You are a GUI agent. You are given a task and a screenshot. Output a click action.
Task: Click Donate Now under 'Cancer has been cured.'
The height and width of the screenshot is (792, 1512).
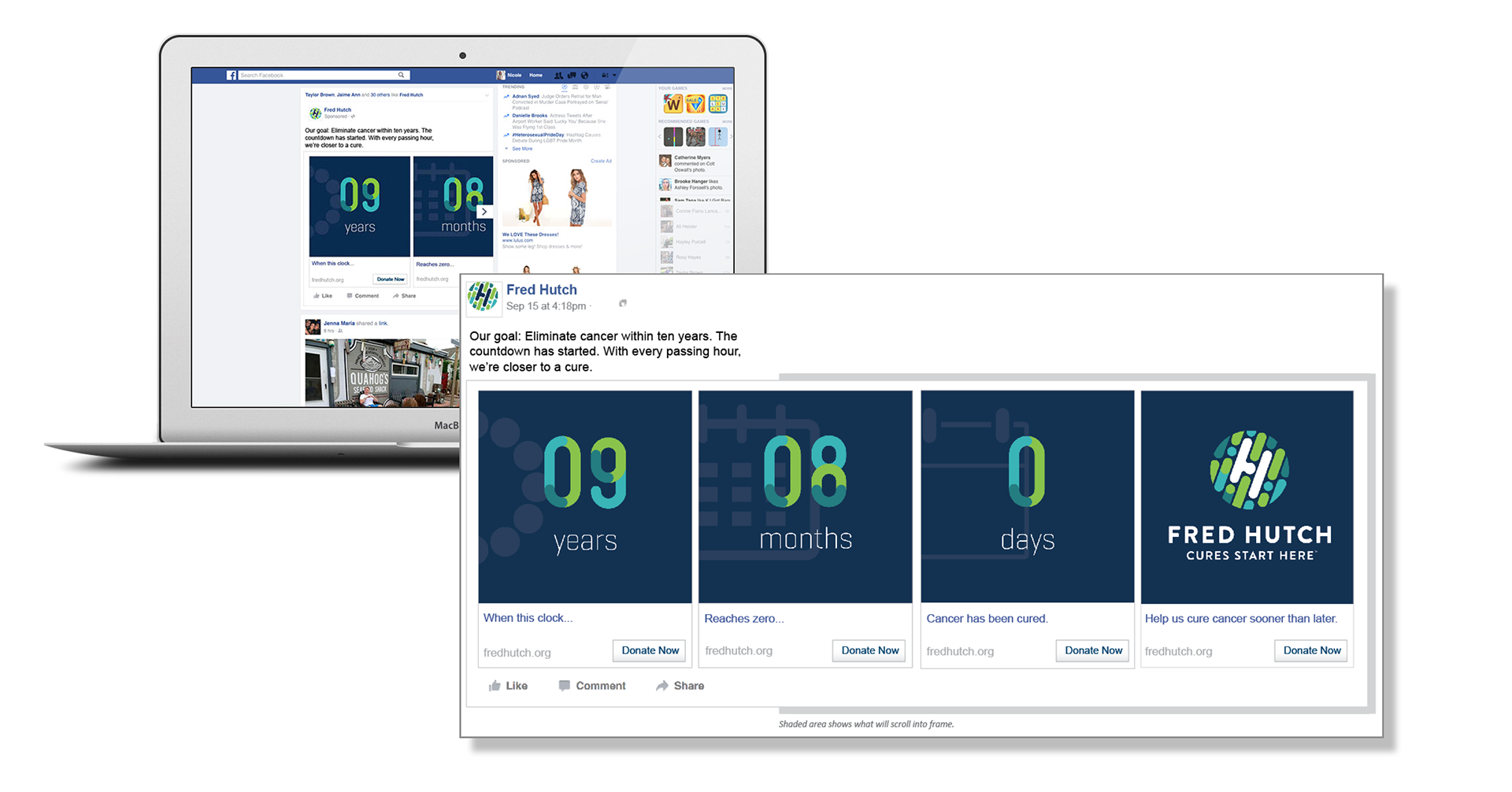click(x=1093, y=650)
